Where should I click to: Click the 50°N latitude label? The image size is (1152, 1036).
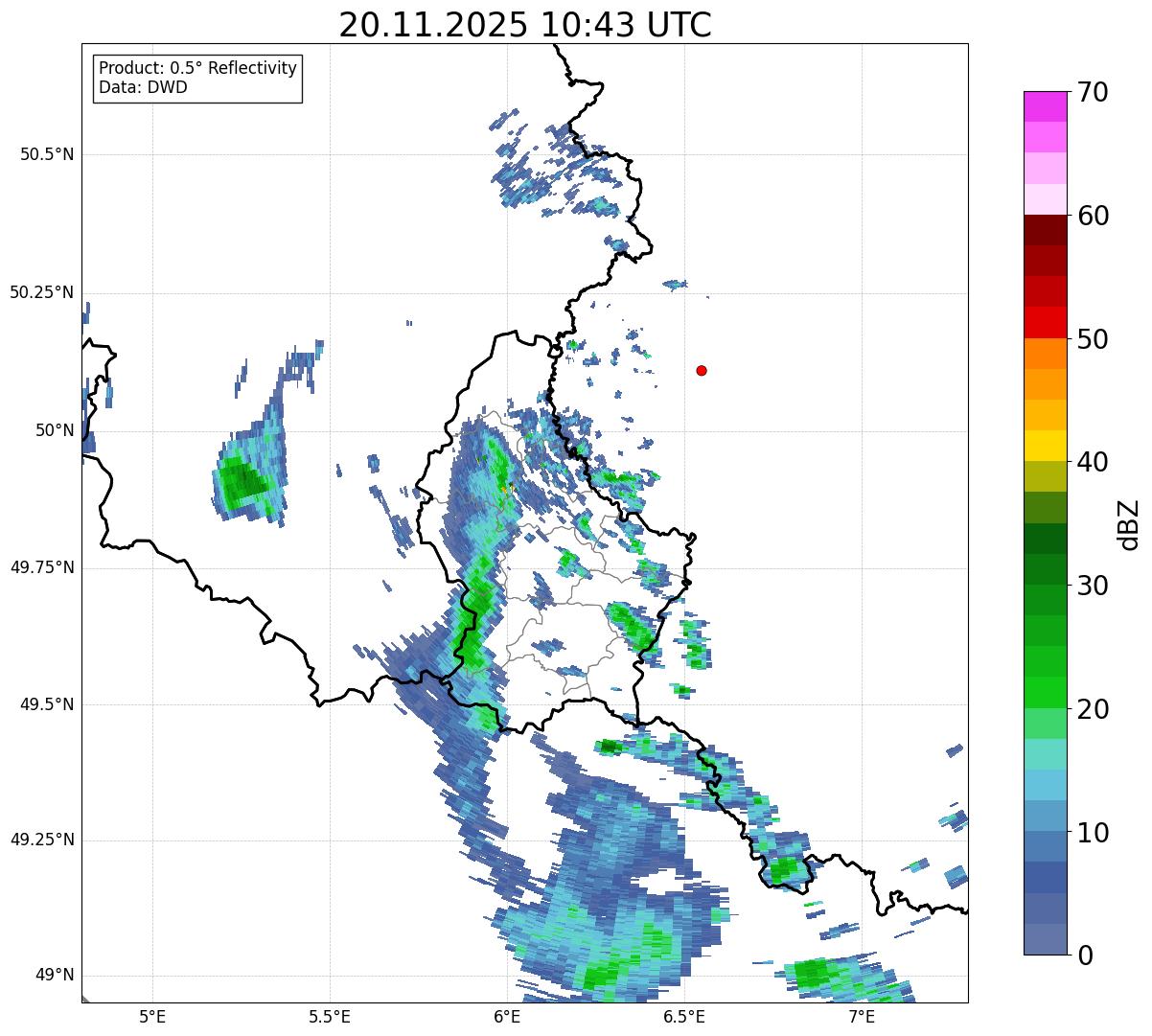[x=55, y=430]
